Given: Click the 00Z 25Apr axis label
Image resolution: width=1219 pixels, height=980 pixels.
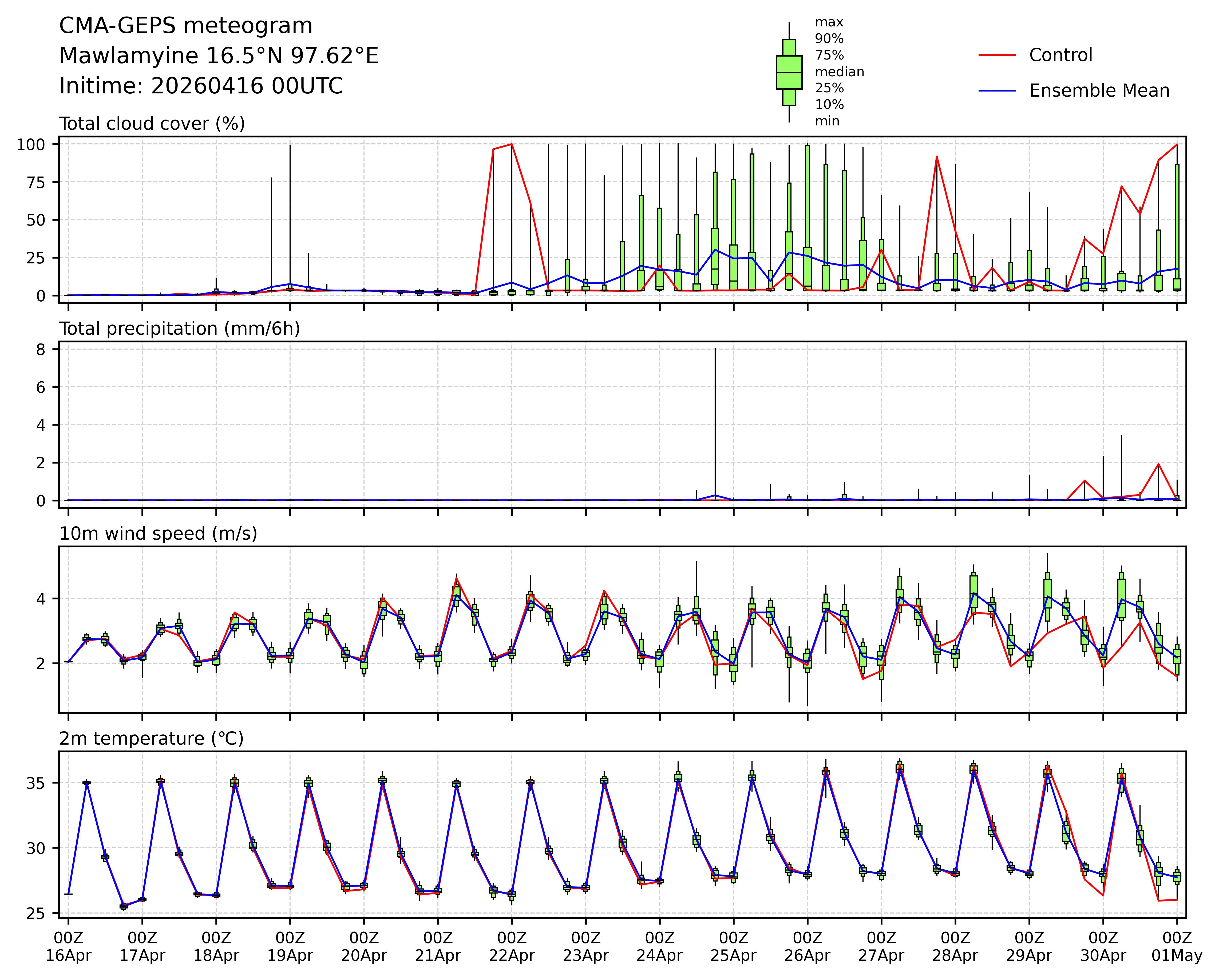Looking at the screenshot, I should pos(733,947).
